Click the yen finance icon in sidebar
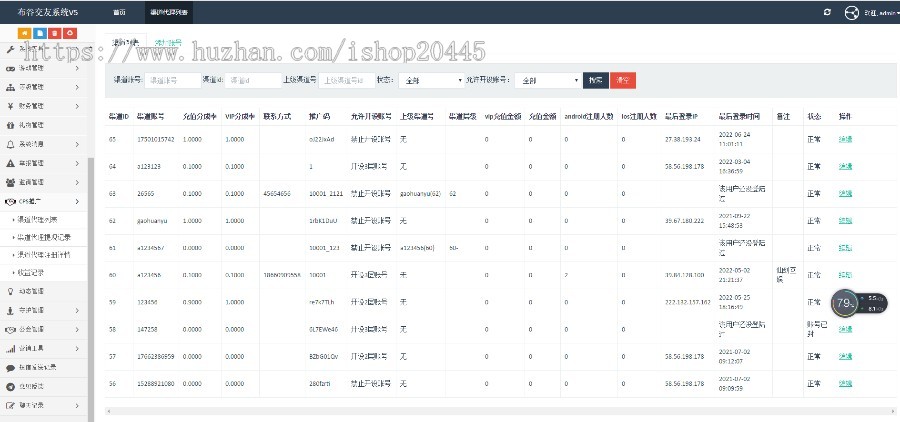The height and width of the screenshot is (422, 900). point(10,106)
